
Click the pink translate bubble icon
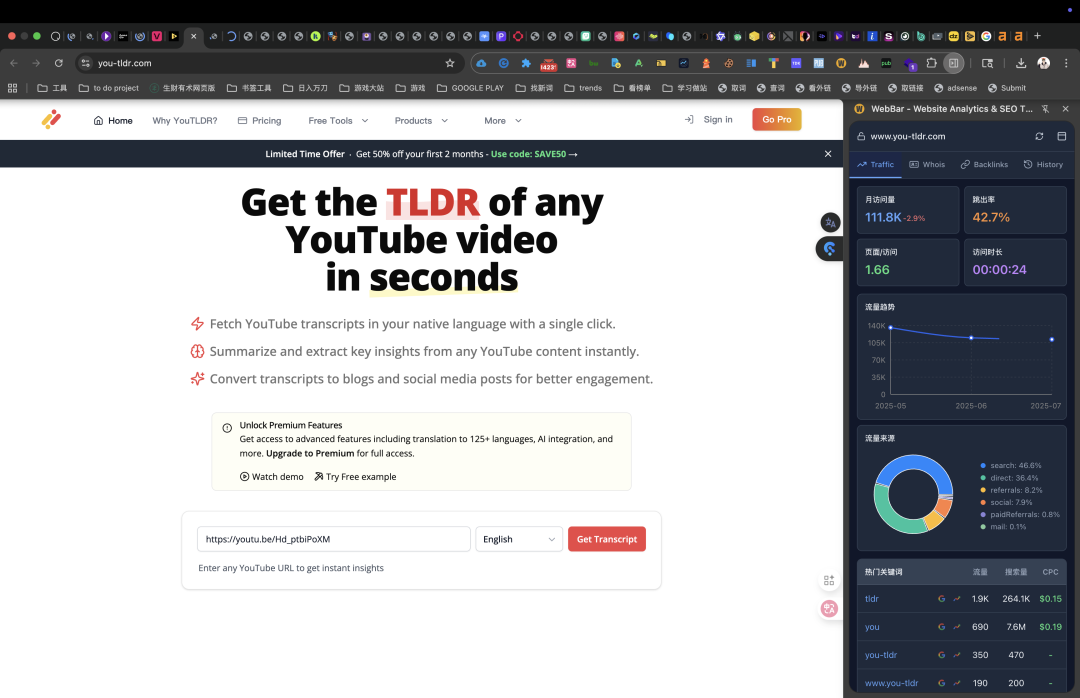pyautogui.click(x=829, y=608)
